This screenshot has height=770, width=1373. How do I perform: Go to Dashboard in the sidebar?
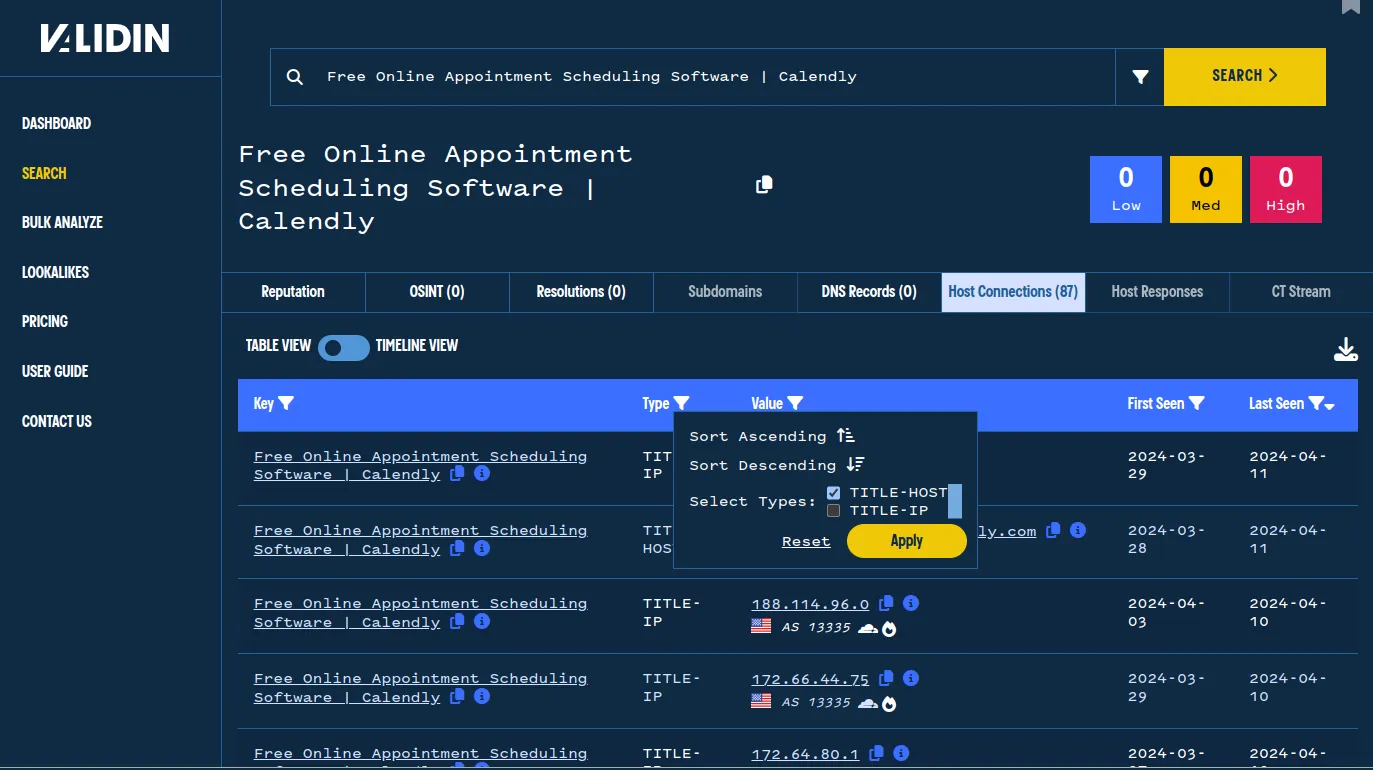pyautogui.click(x=56, y=123)
